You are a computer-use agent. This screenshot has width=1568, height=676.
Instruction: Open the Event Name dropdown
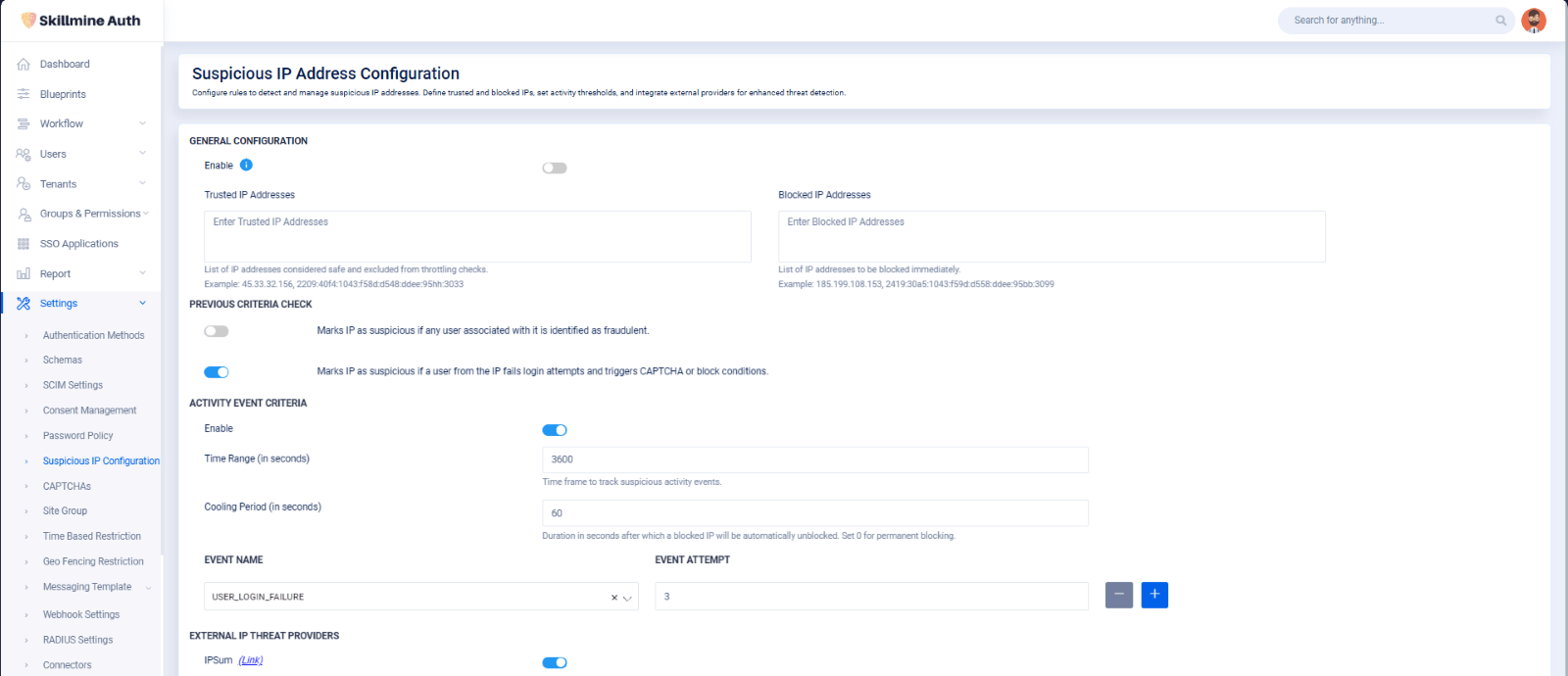[x=421, y=597]
